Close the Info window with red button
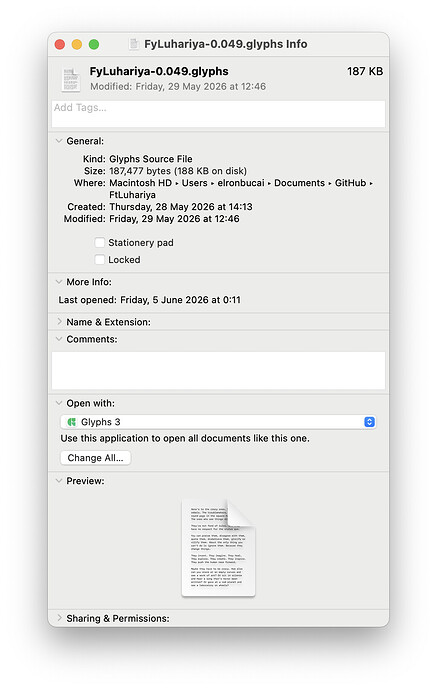This screenshot has height=690, width=437. (x=60, y=44)
